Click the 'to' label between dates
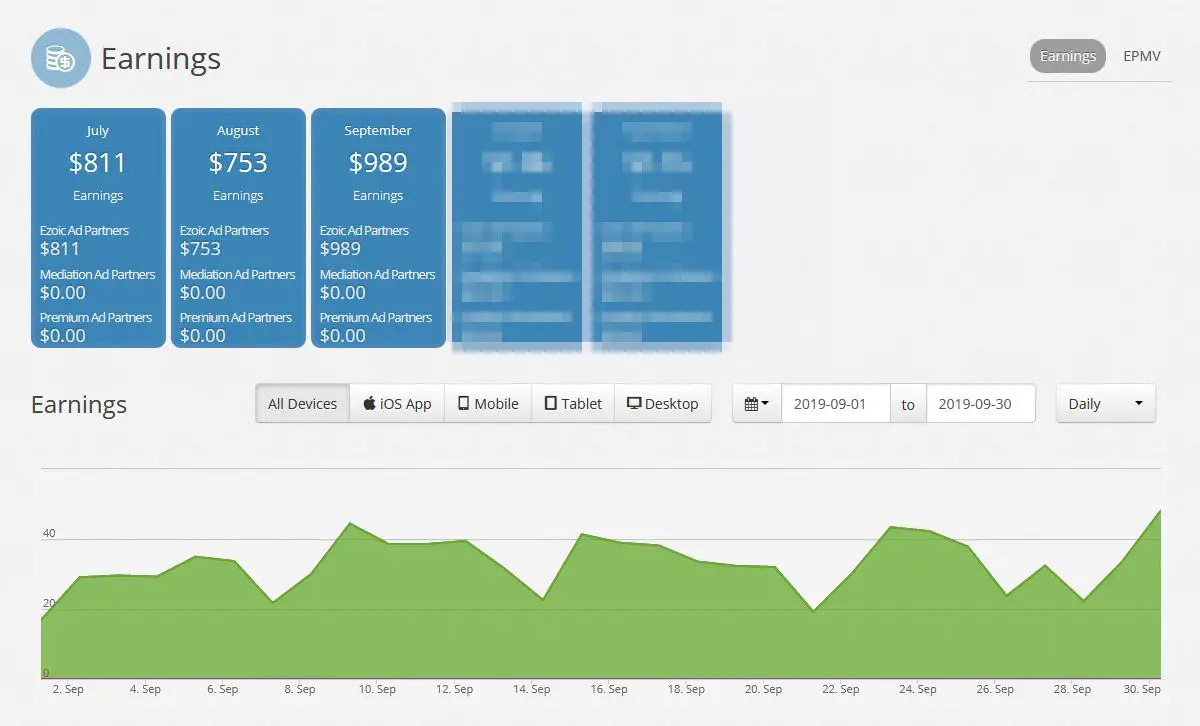1200x726 pixels. pyautogui.click(x=908, y=404)
